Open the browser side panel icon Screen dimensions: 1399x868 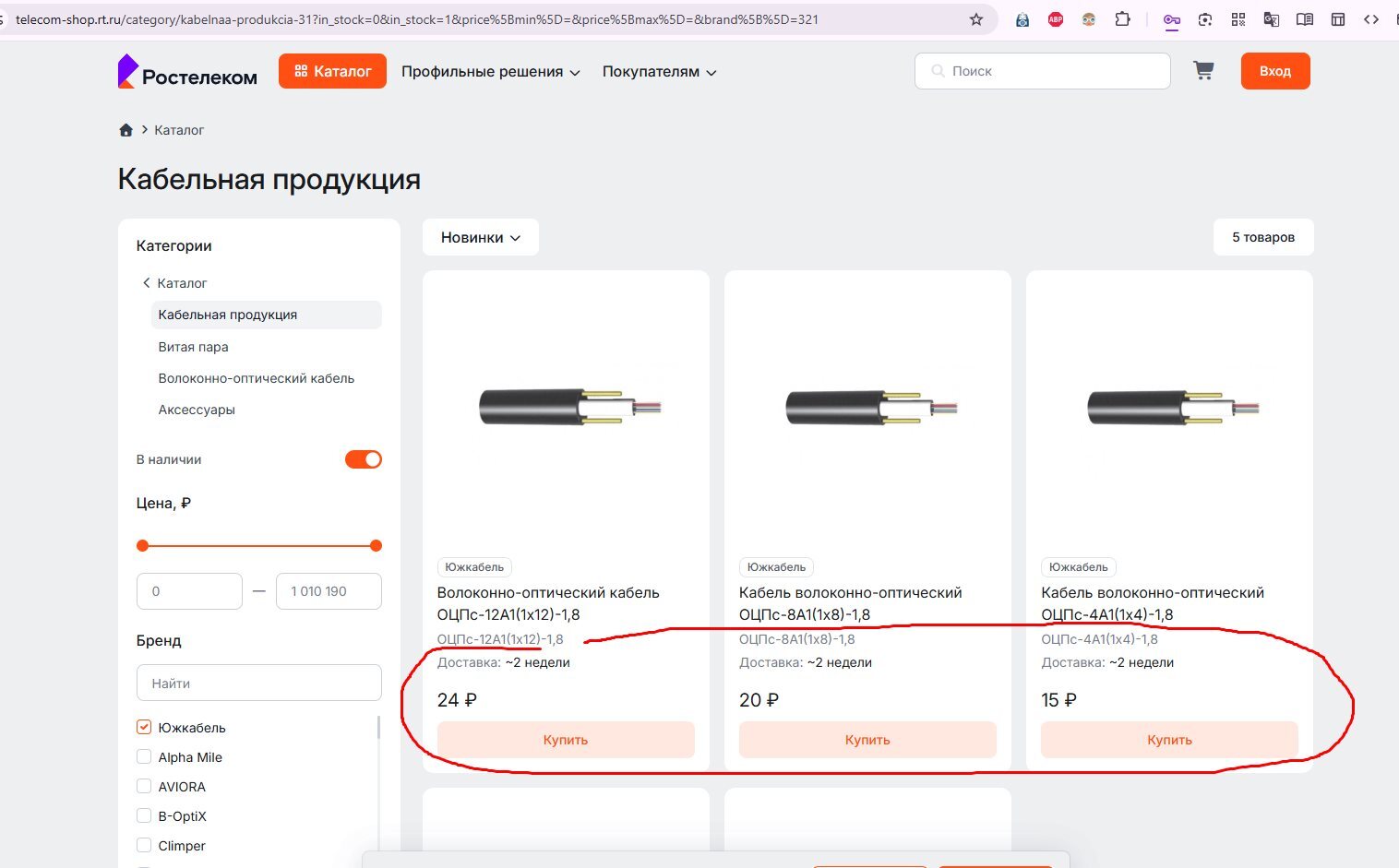point(1338,19)
